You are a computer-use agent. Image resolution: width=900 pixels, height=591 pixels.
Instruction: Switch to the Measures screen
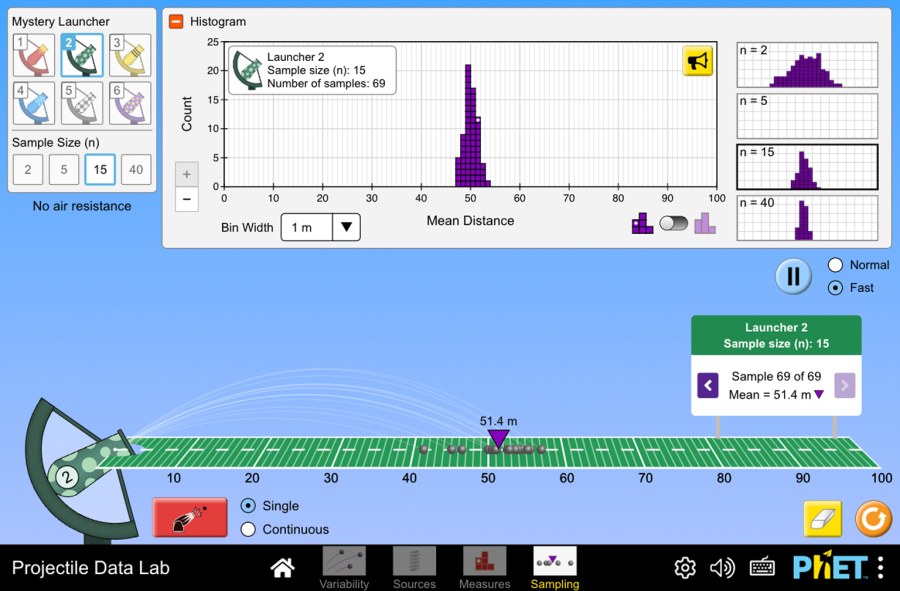pos(484,567)
